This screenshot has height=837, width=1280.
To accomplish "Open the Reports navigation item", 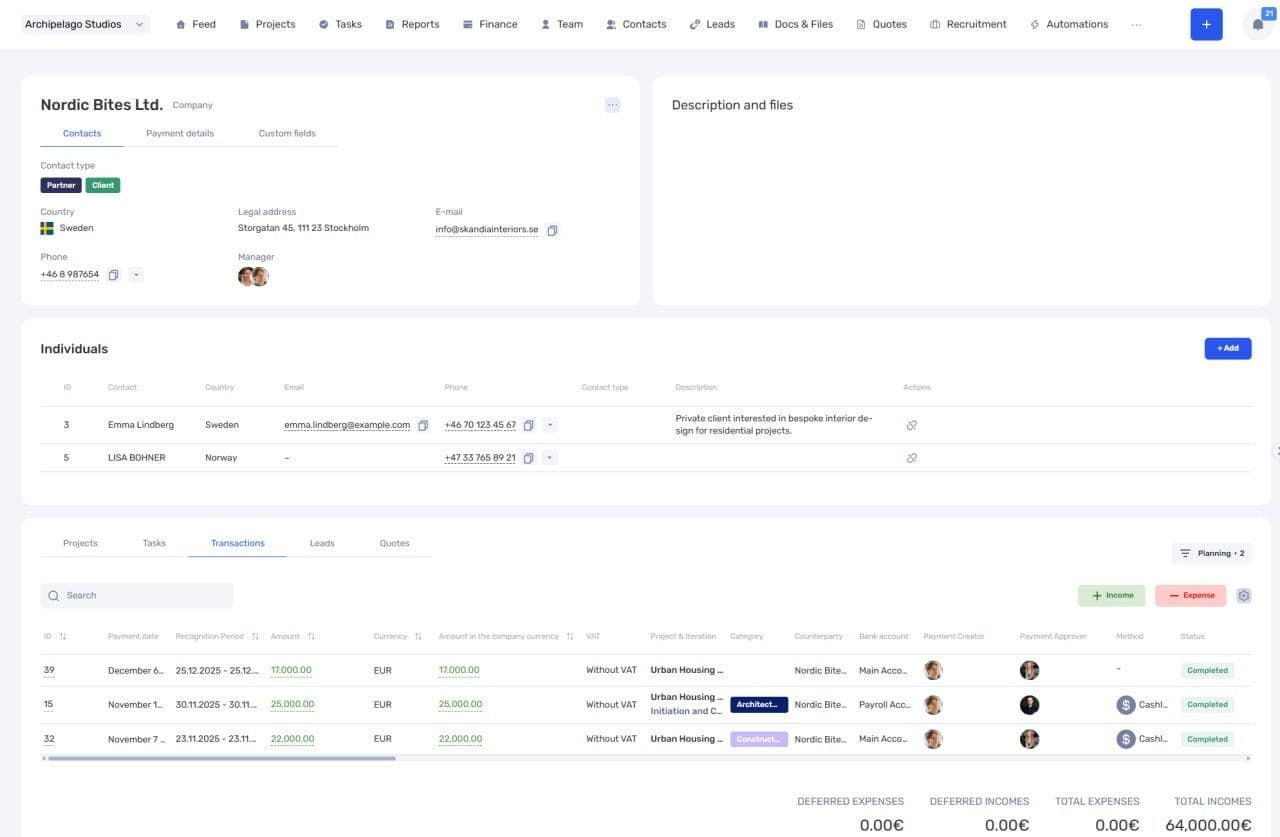I will coord(412,24).
